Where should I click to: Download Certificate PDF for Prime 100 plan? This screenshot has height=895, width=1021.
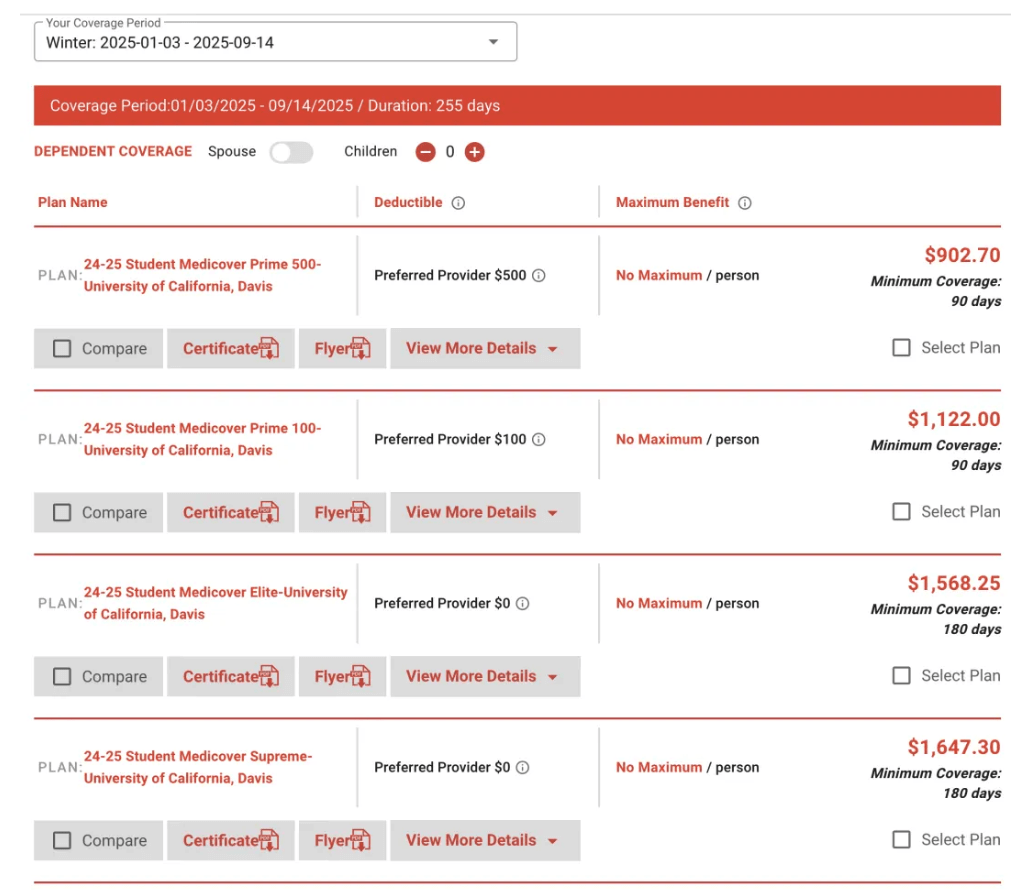click(231, 513)
